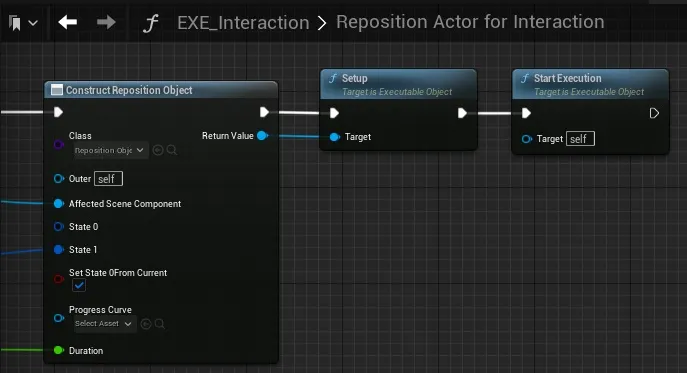Open Progress Curve Select Asset dropdown
Viewport: 687px width, 373px height.
click(x=103, y=324)
